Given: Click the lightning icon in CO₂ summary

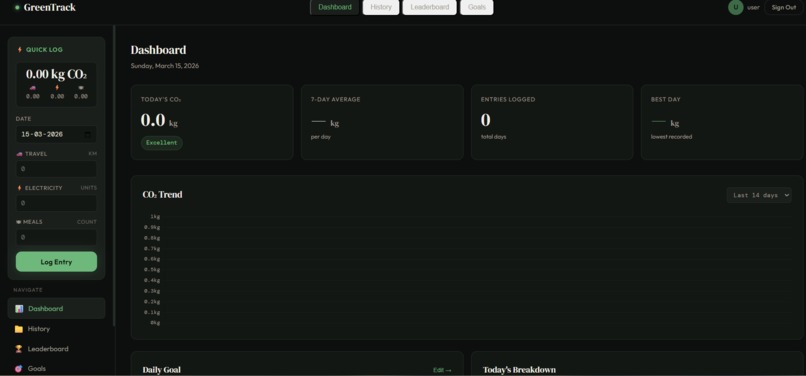Looking at the screenshot, I should point(57,88).
